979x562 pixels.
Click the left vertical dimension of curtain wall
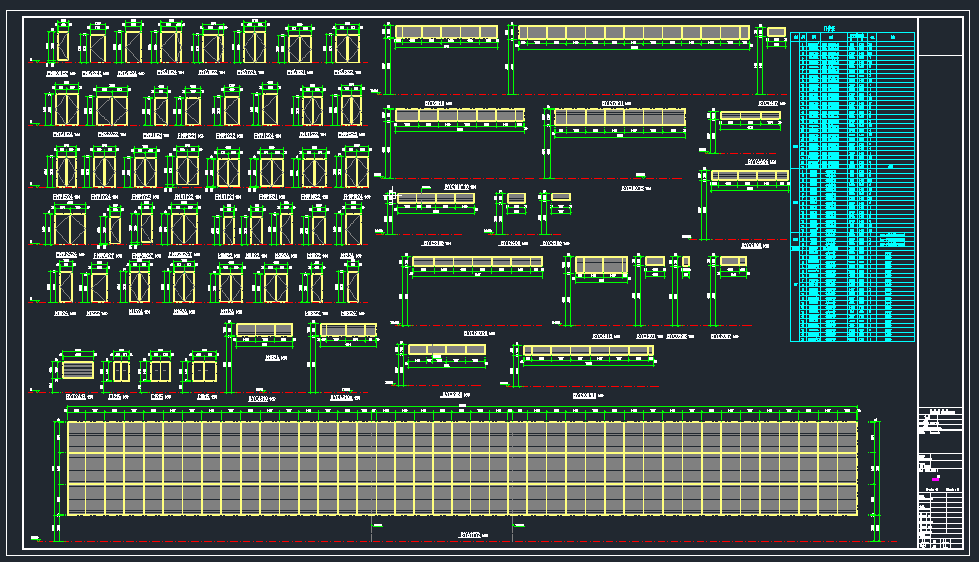(55, 468)
